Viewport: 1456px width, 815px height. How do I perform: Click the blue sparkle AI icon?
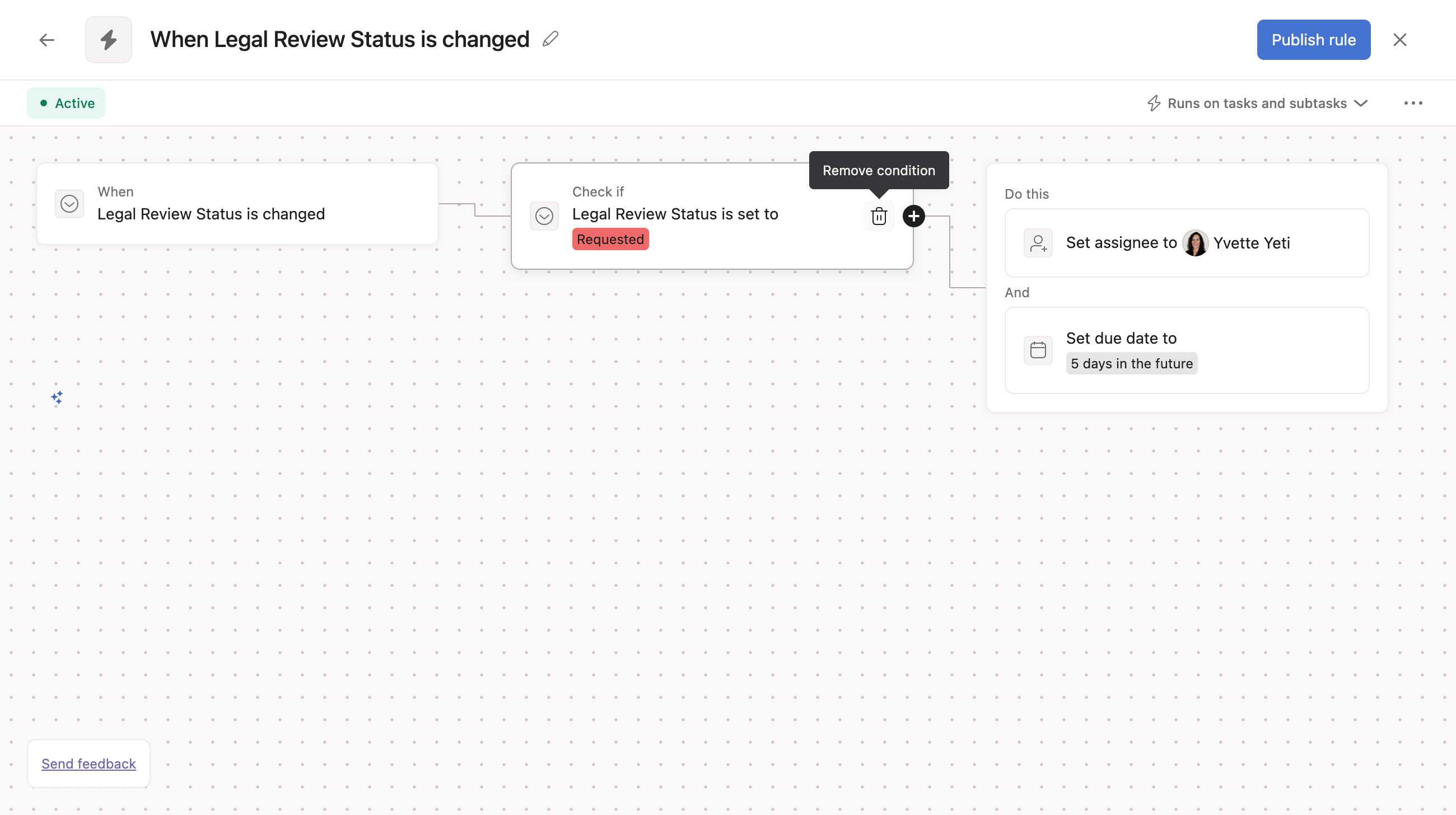[57, 397]
